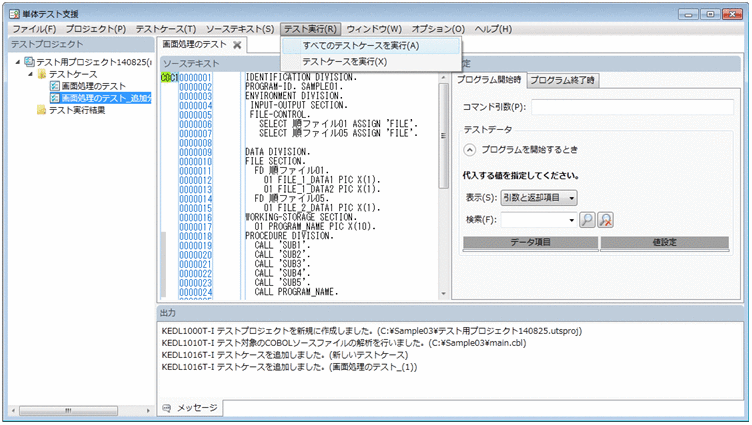
Task: Click the 検索(F) text input box
Action: (x=534, y=220)
